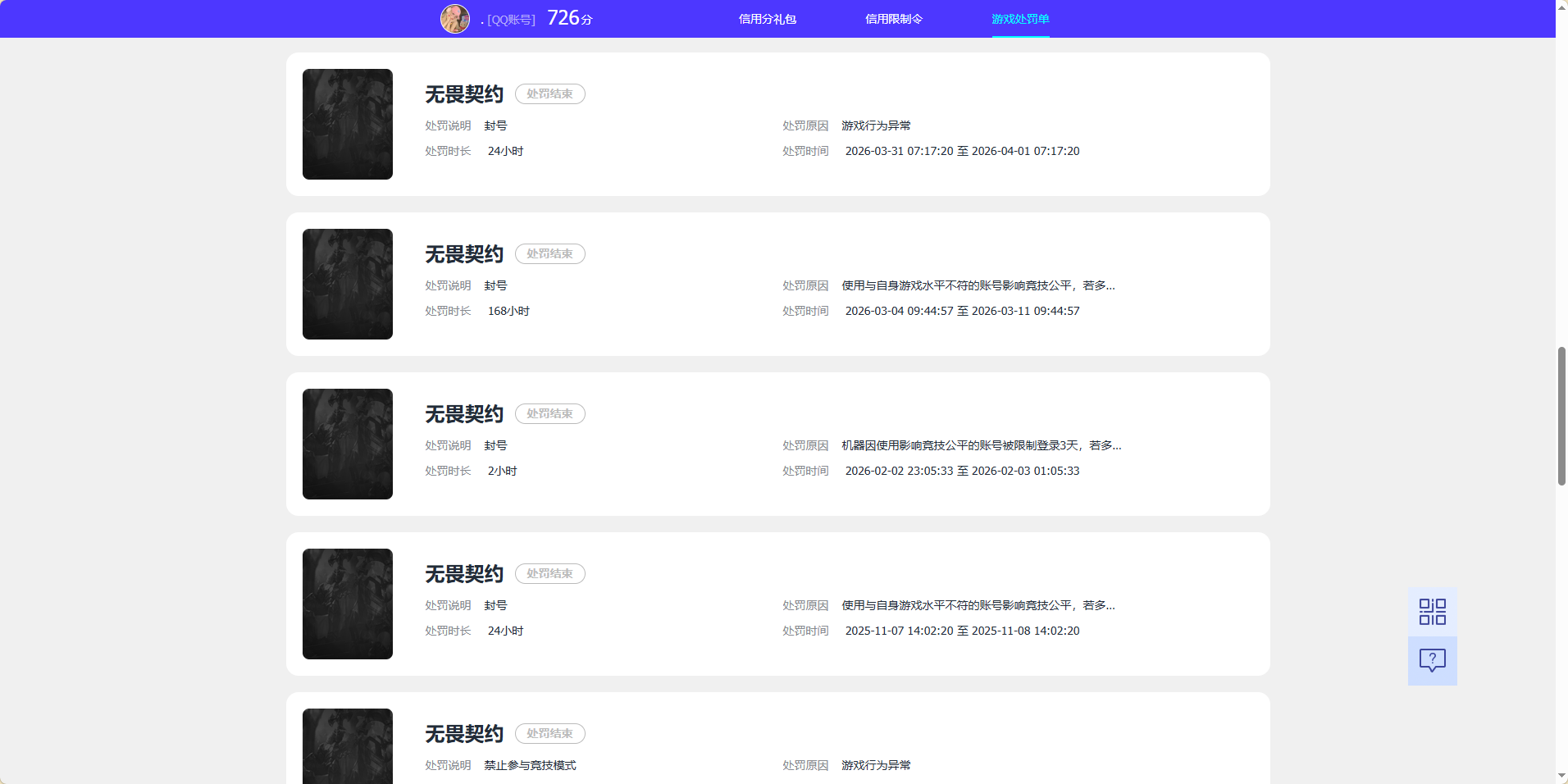The width and height of the screenshot is (1568, 784).
Task: Click 游戏行为异常 reason in 2026-03-31 record
Action: [876, 125]
